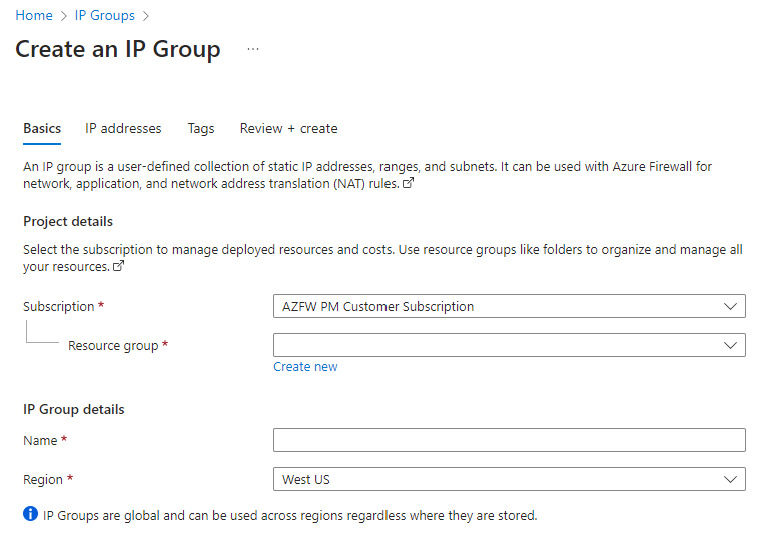Open the Resource group dropdown
The image size is (768, 554).
coord(509,345)
